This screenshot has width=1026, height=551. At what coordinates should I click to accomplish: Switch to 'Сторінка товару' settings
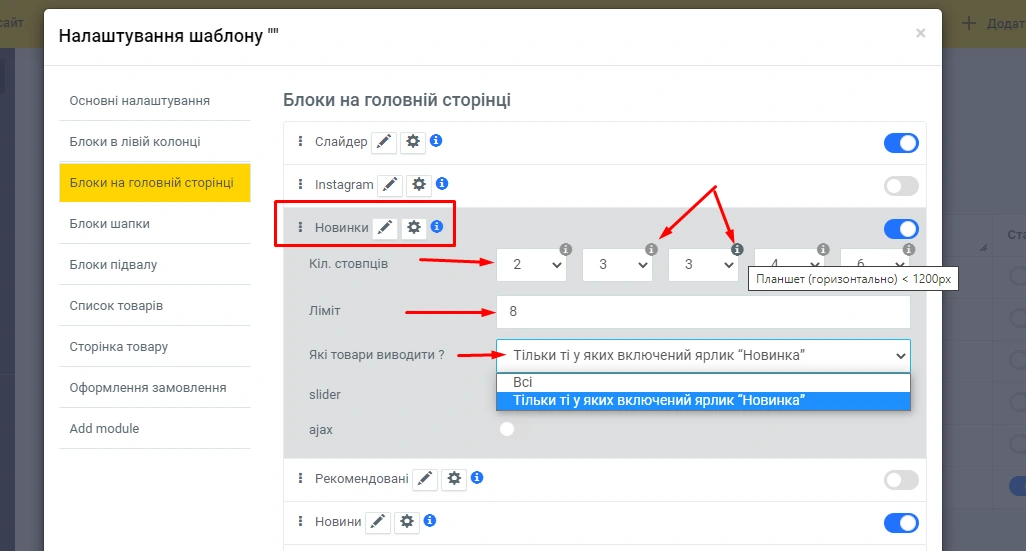point(119,347)
